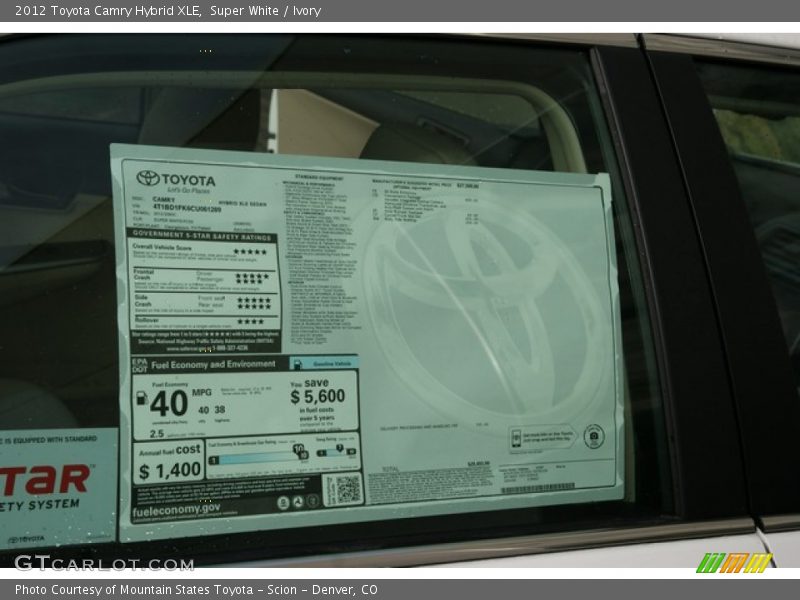Select the fuel pump icon beside 40 MPG
This screenshot has height=600, width=800.
[142, 399]
